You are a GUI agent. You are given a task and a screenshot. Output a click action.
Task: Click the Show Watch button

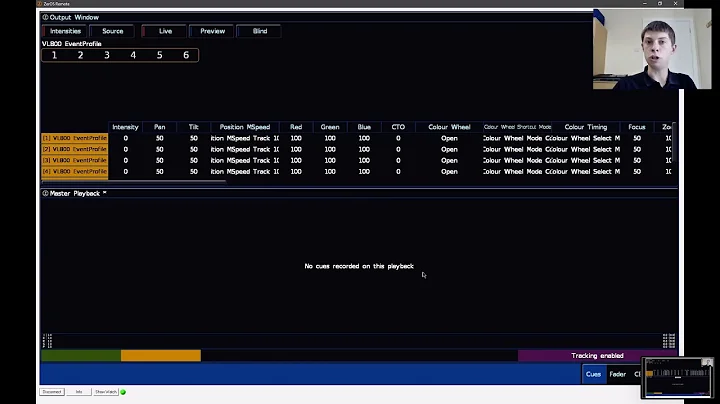pos(106,392)
